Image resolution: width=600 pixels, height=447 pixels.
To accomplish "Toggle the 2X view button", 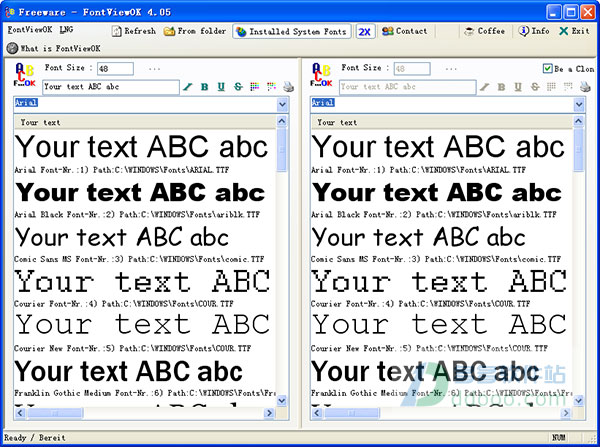I will coord(365,31).
